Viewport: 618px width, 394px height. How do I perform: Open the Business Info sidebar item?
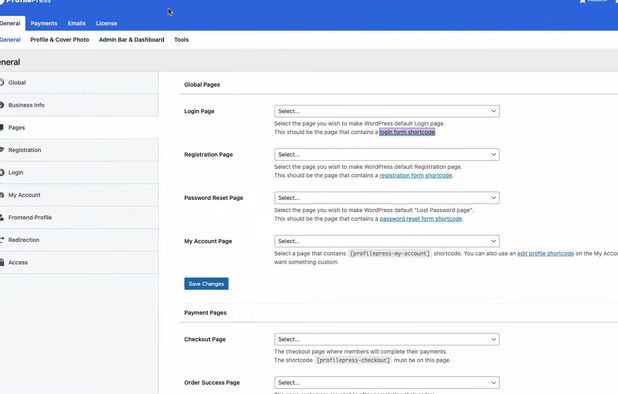coord(79,105)
